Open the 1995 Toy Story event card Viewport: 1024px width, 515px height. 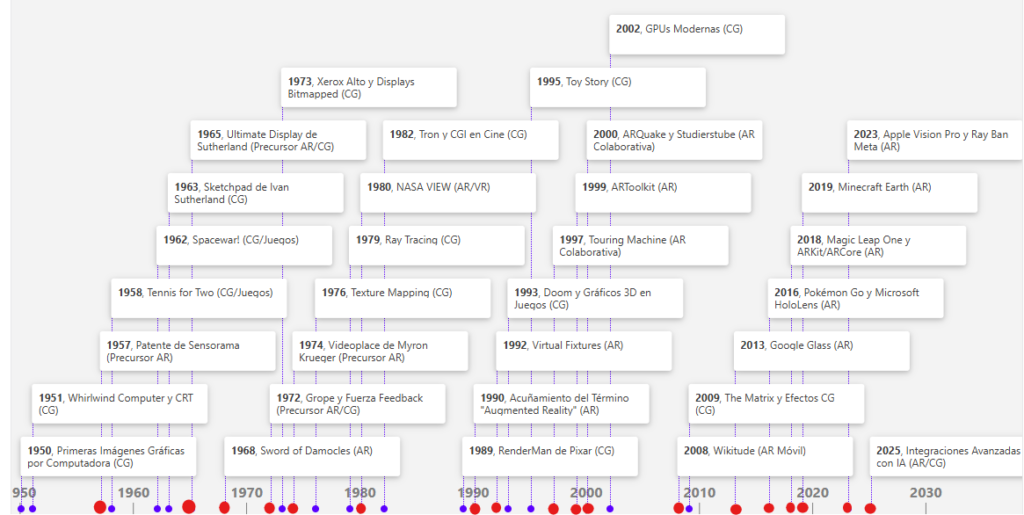coord(618,87)
